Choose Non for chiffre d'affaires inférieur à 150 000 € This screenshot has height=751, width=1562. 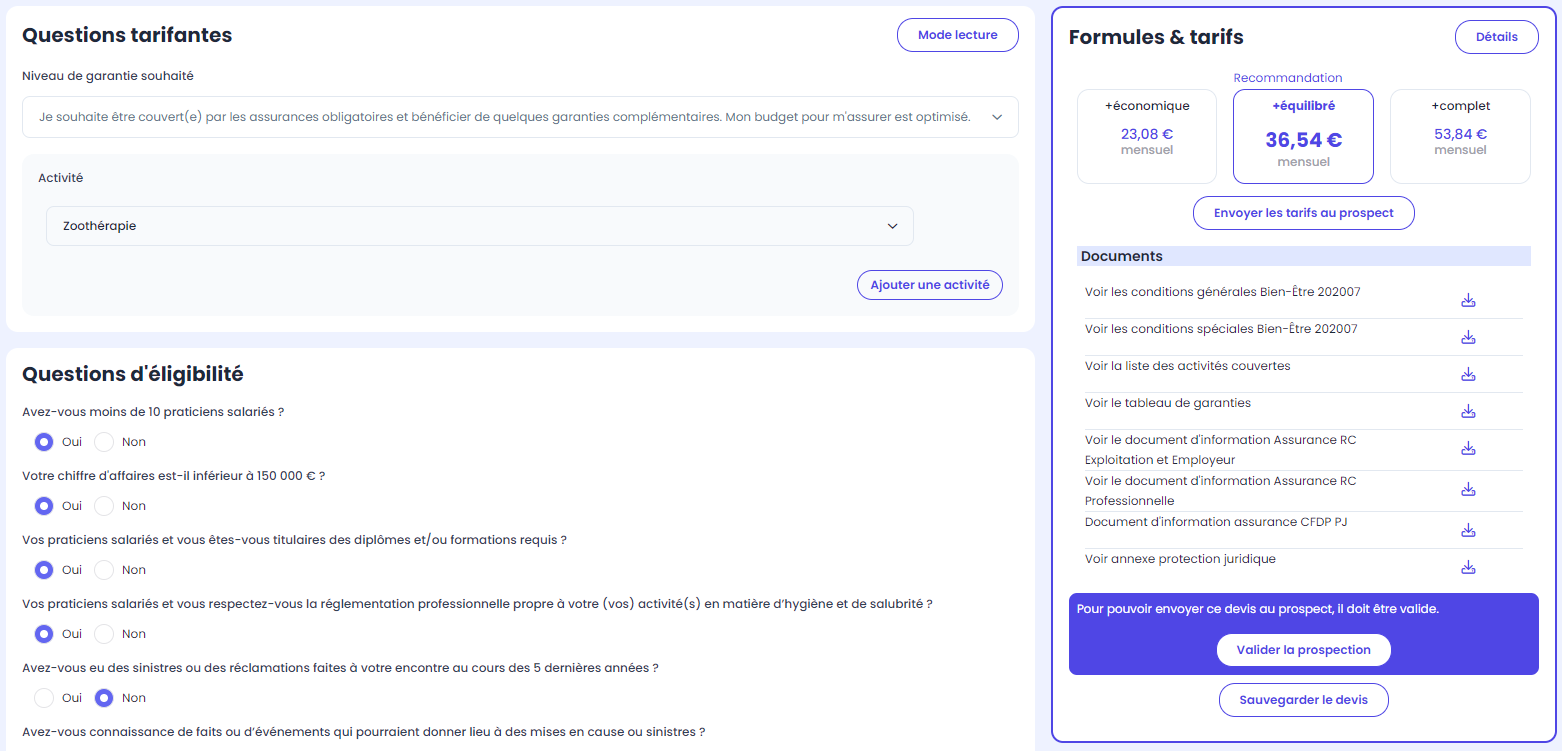[x=104, y=506]
